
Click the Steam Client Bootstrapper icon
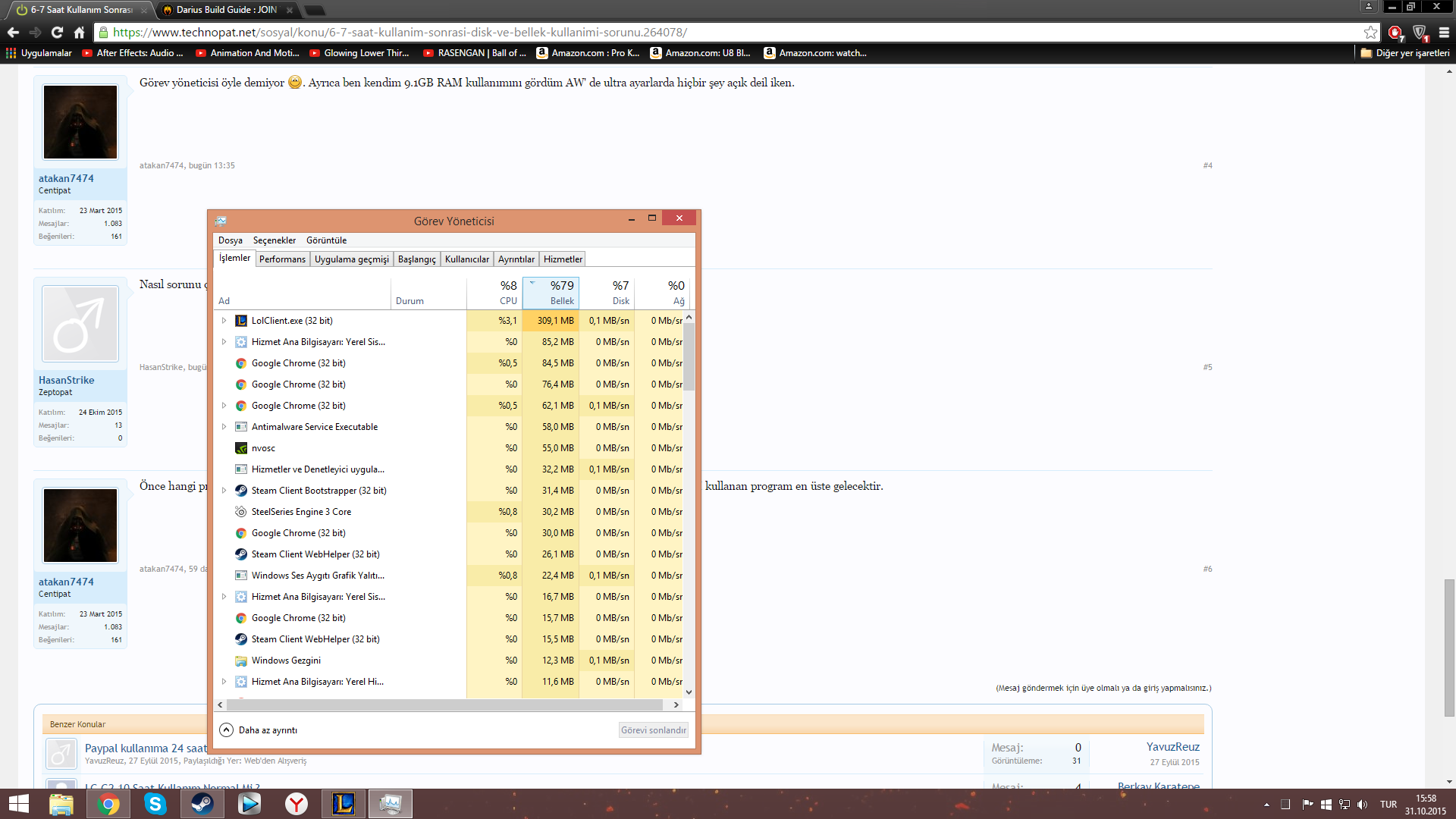pyautogui.click(x=241, y=491)
